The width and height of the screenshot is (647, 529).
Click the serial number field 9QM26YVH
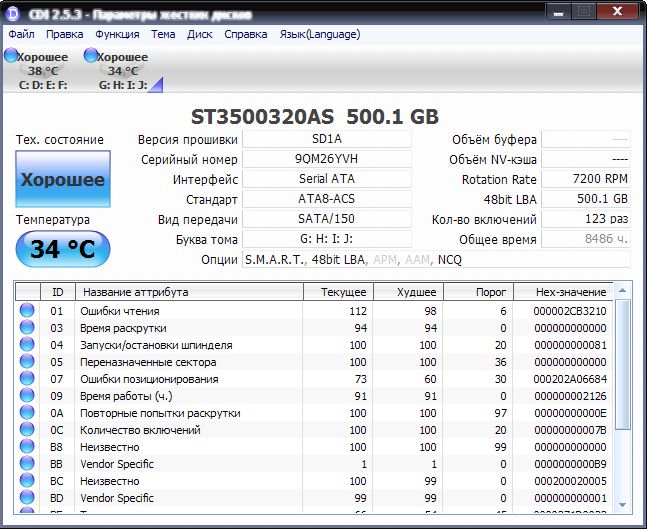point(327,159)
